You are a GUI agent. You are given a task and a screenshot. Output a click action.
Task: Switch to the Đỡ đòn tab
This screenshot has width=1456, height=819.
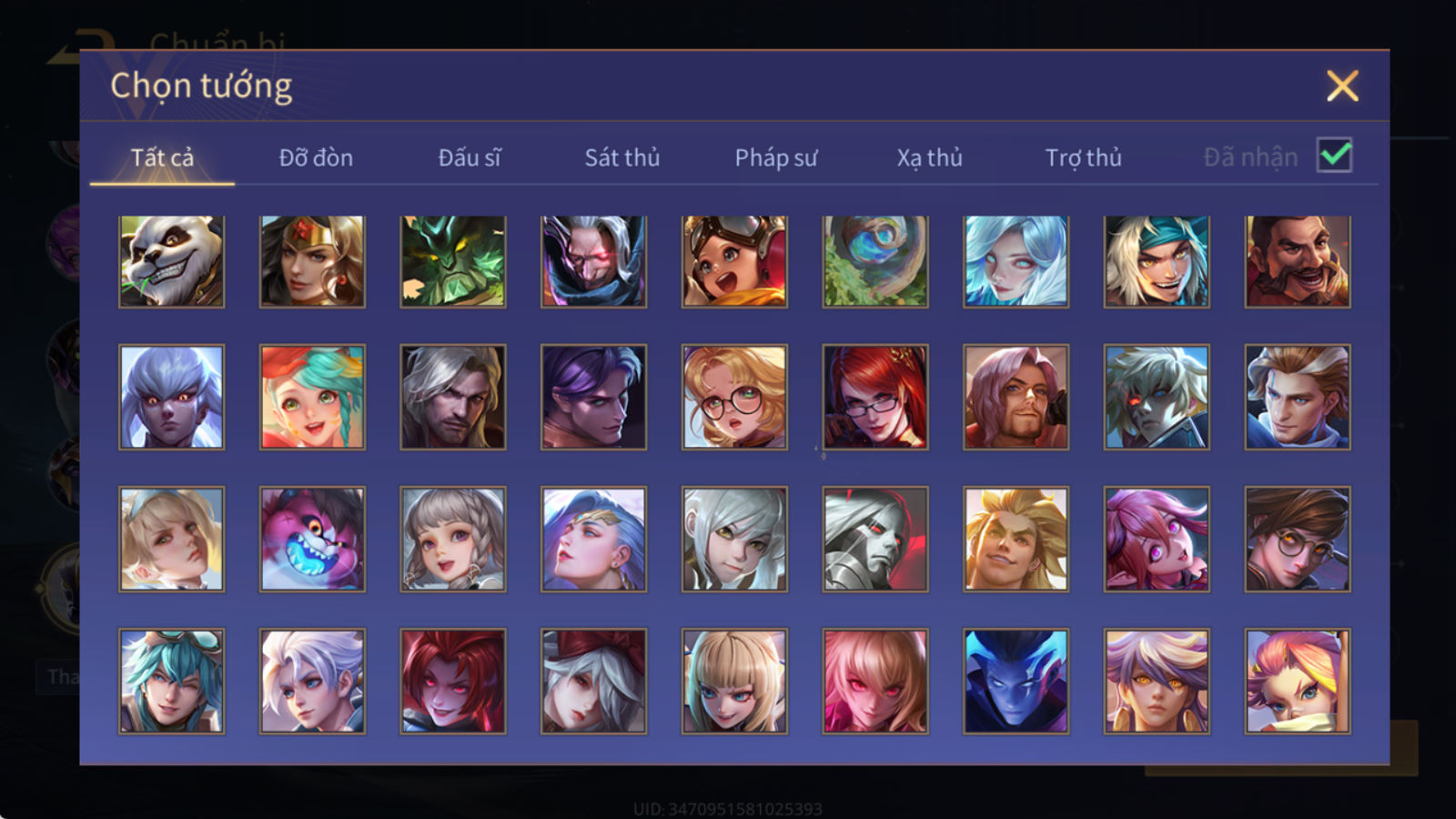pyautogui.click(x=316, y=157)
